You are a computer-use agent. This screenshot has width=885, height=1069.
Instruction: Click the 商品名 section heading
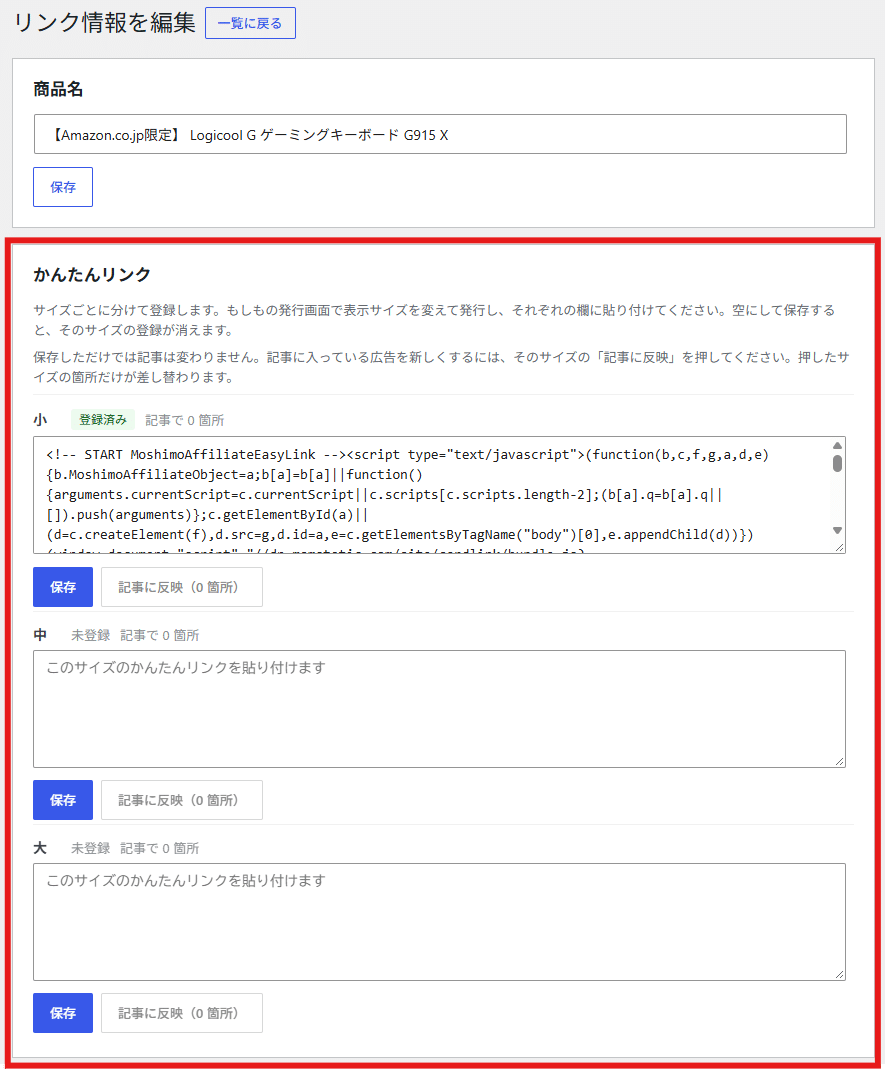click(58, 89)
